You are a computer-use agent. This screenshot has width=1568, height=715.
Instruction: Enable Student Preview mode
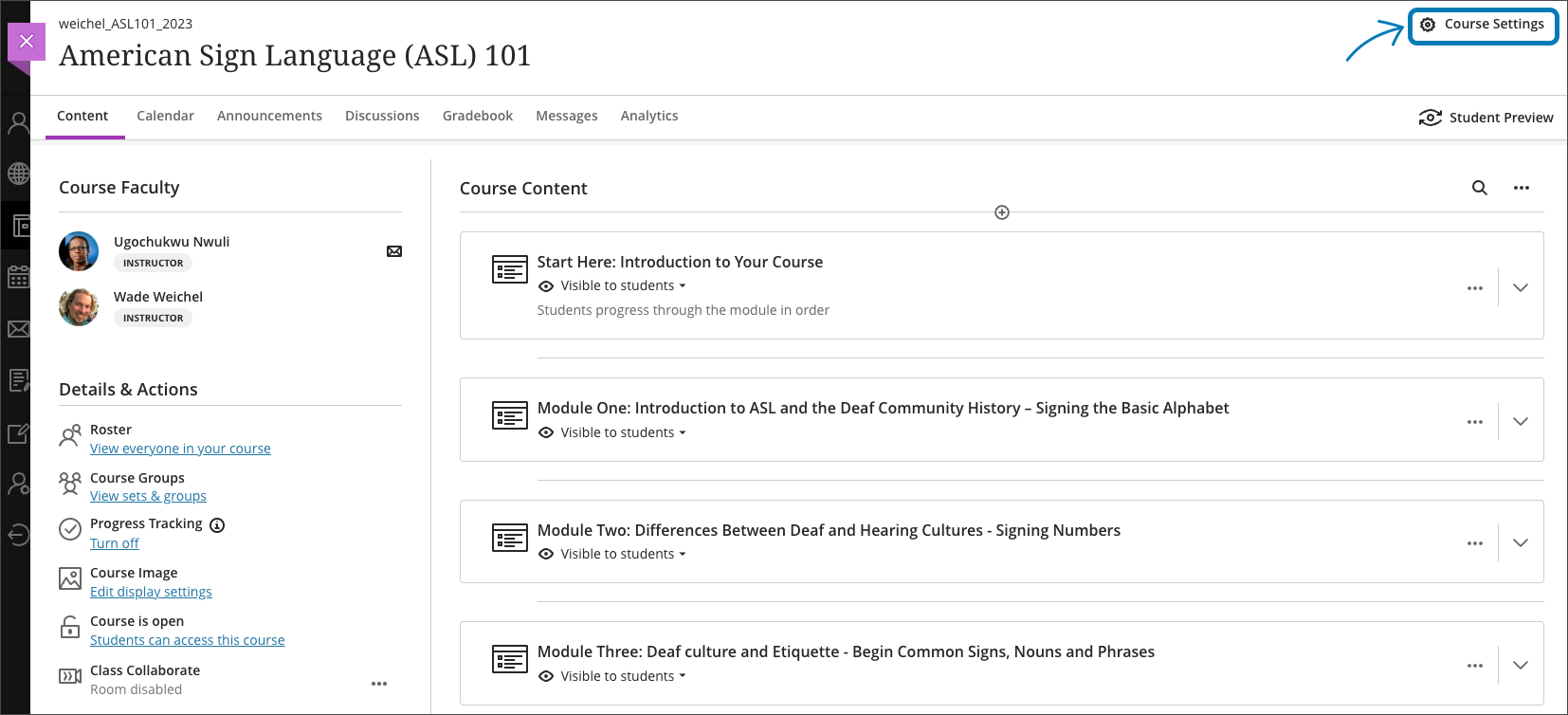(x=1486, y=117)
